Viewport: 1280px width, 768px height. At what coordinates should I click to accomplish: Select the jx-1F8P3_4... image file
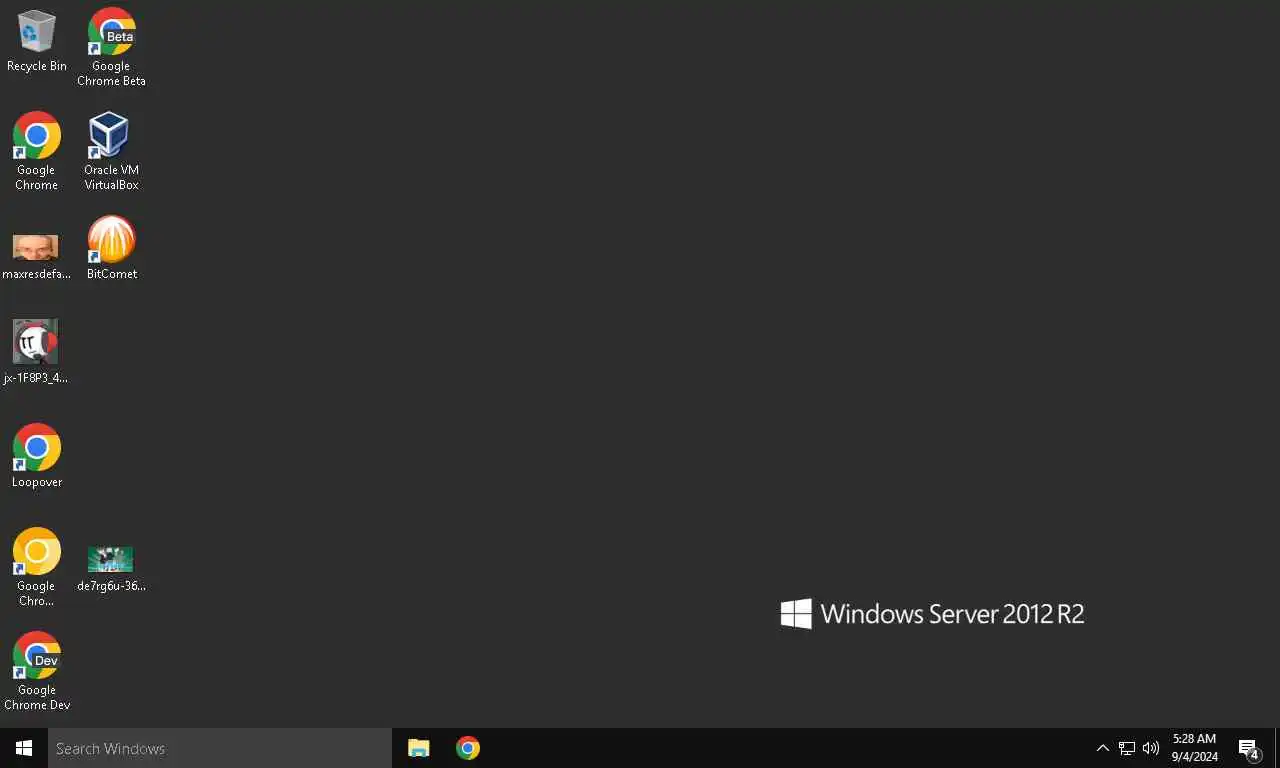[x=37, y=352]
